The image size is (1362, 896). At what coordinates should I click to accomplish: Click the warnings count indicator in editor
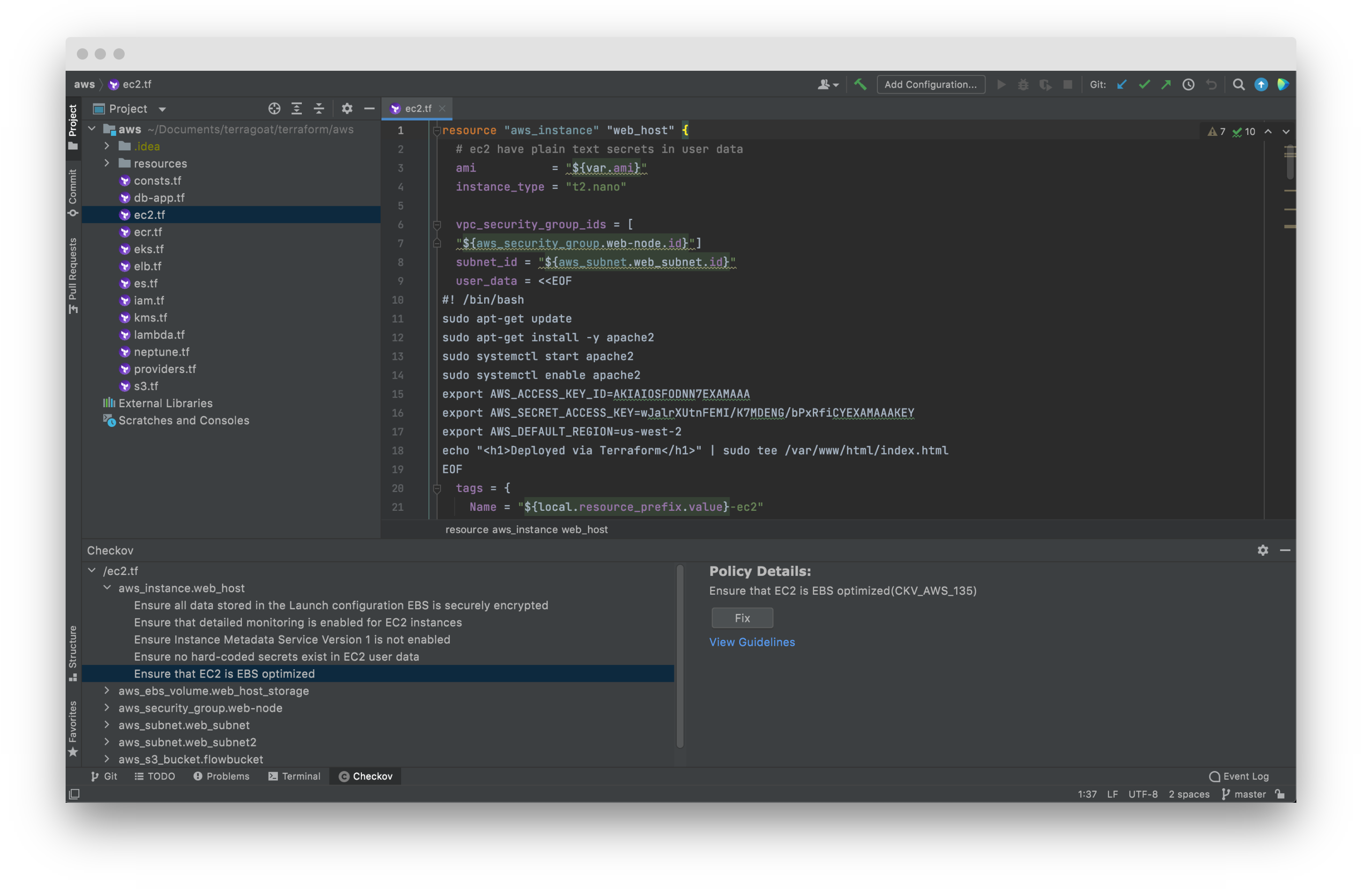[1217, 132]
